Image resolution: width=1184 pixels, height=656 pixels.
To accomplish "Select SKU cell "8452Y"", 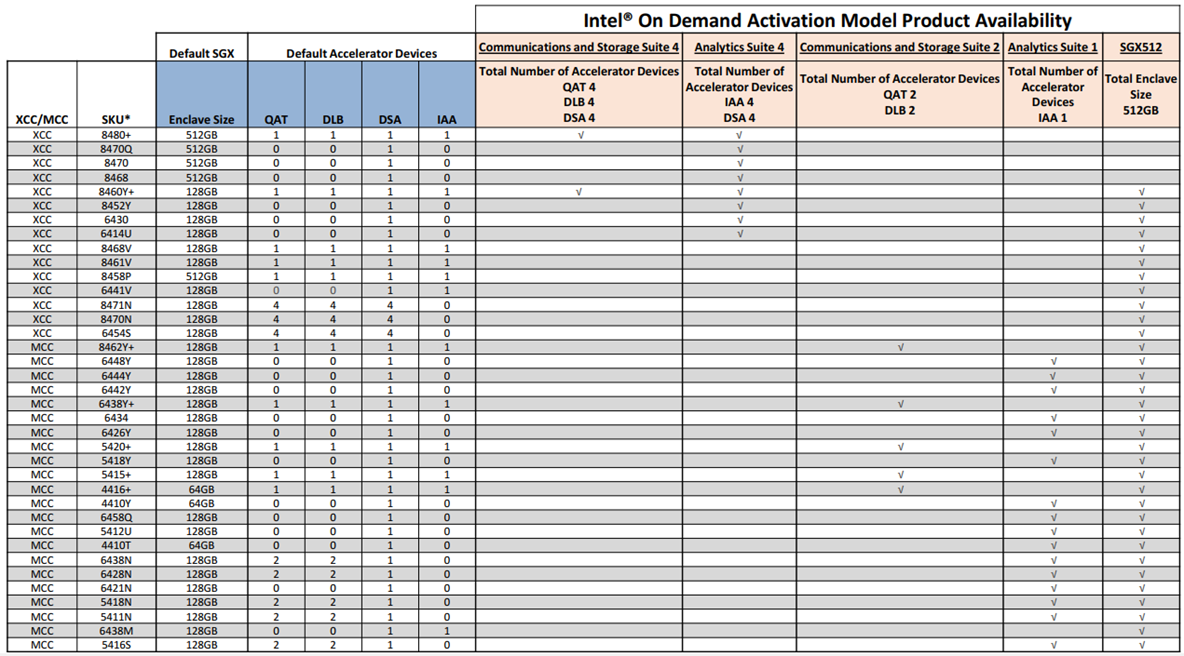I will [116, 205].
